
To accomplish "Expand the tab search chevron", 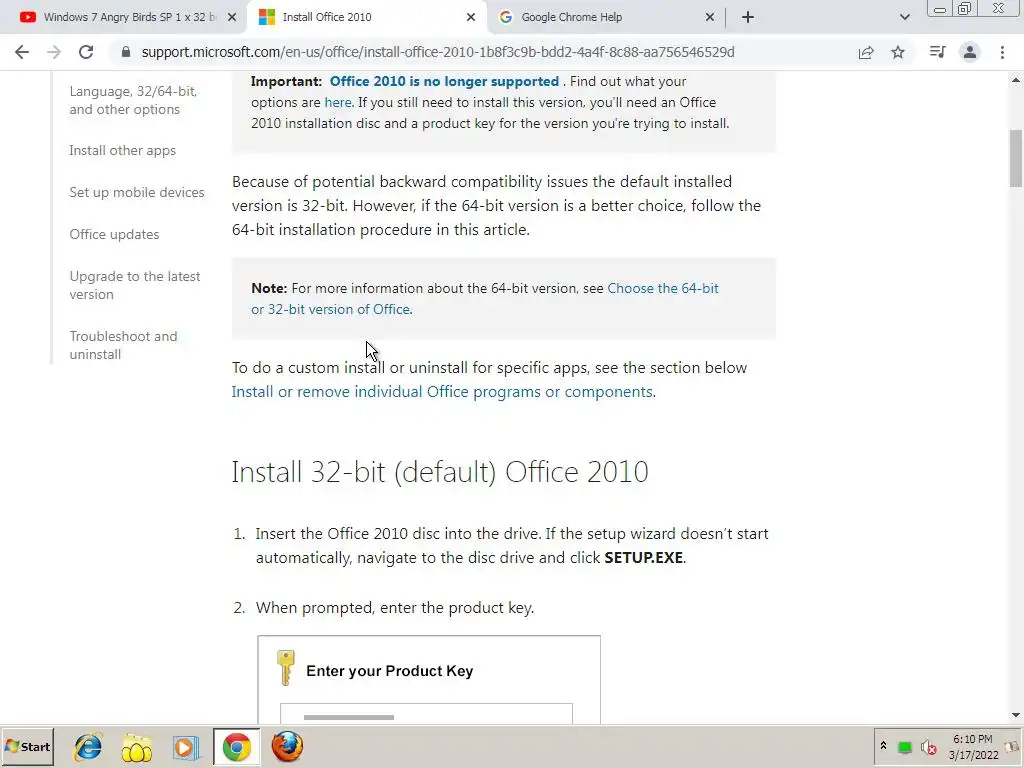I will [x=904, y=18].
